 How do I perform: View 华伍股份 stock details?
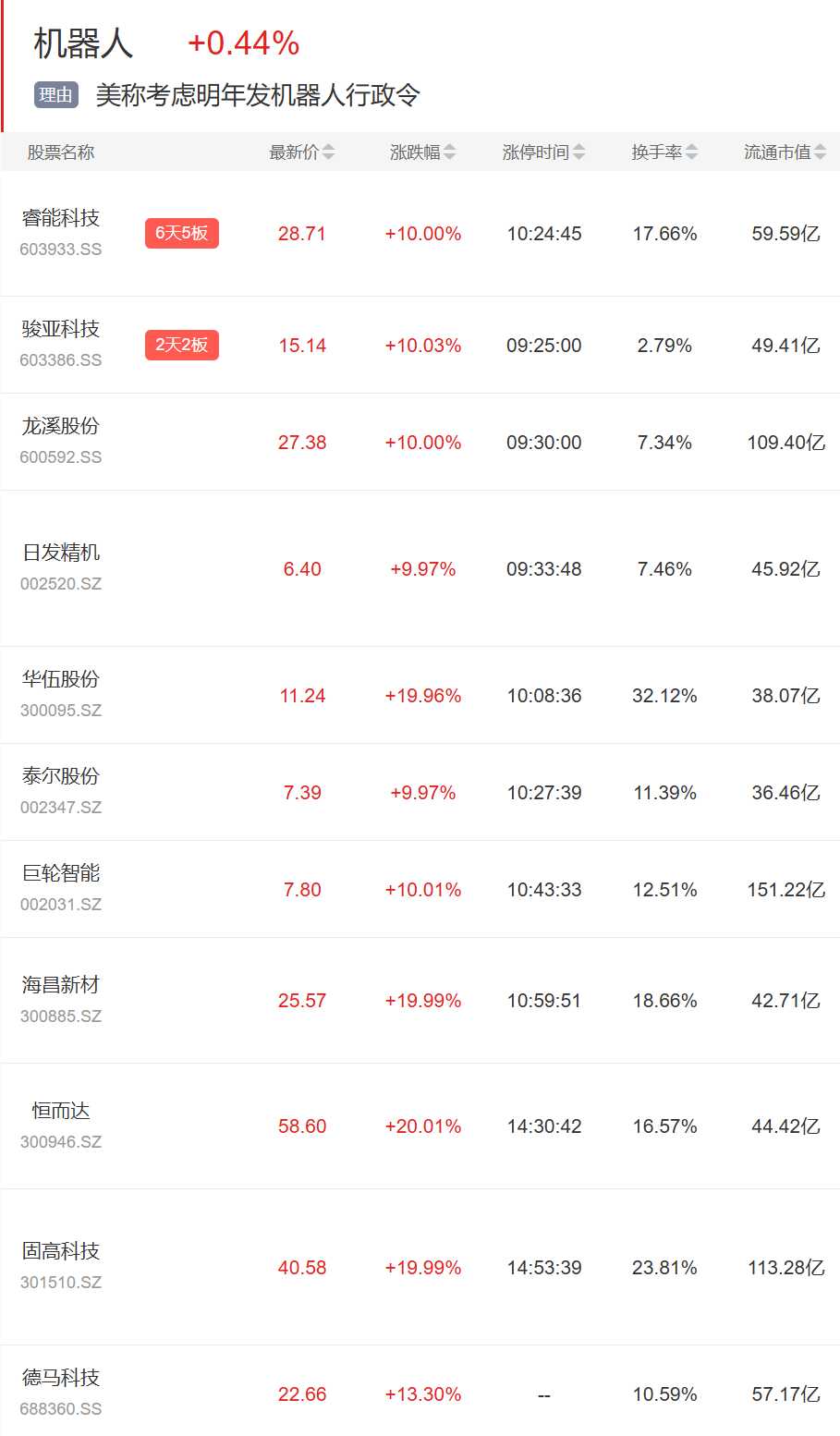pyautogui.click(x=61, y=679)
